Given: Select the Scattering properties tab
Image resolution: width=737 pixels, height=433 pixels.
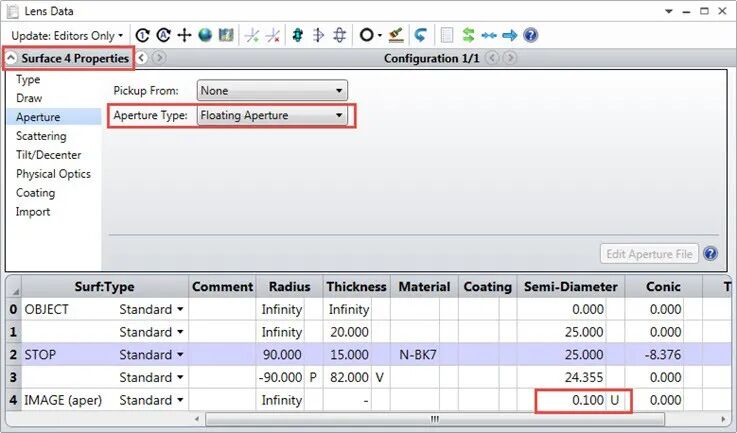Looking at the screenshot, I should point(41,136).
